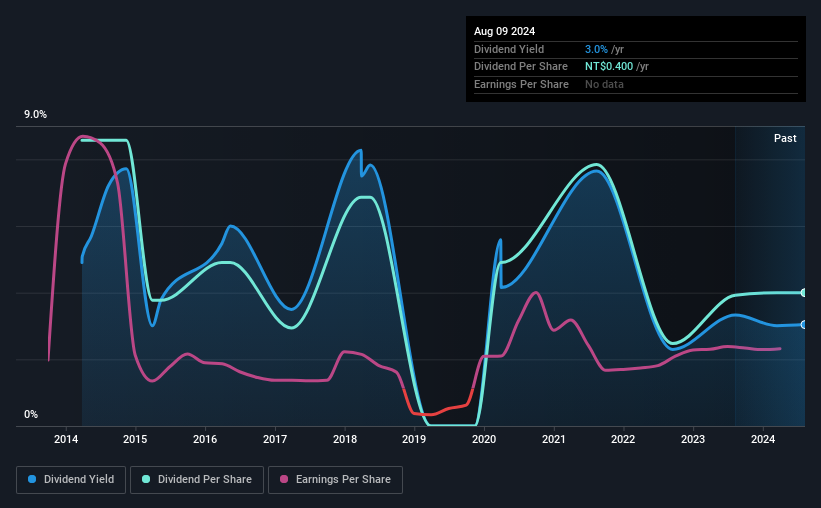The height and width of the screenshot is (508, 821).
Task: Toggle the Earnings Per Share legend button
Action: (335, 480)
